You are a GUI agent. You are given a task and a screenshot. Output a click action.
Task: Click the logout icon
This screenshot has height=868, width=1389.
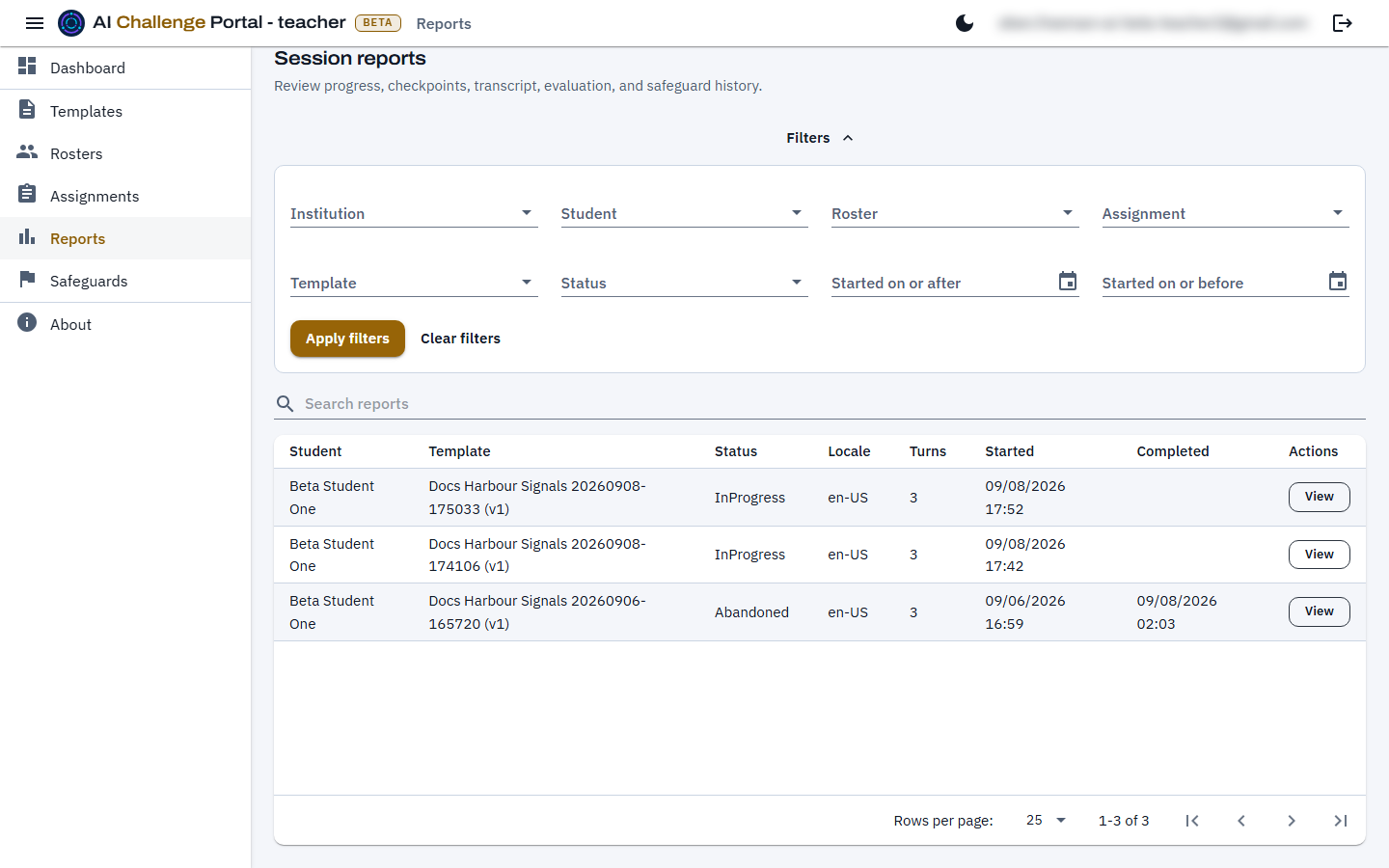pos(1343,23)
